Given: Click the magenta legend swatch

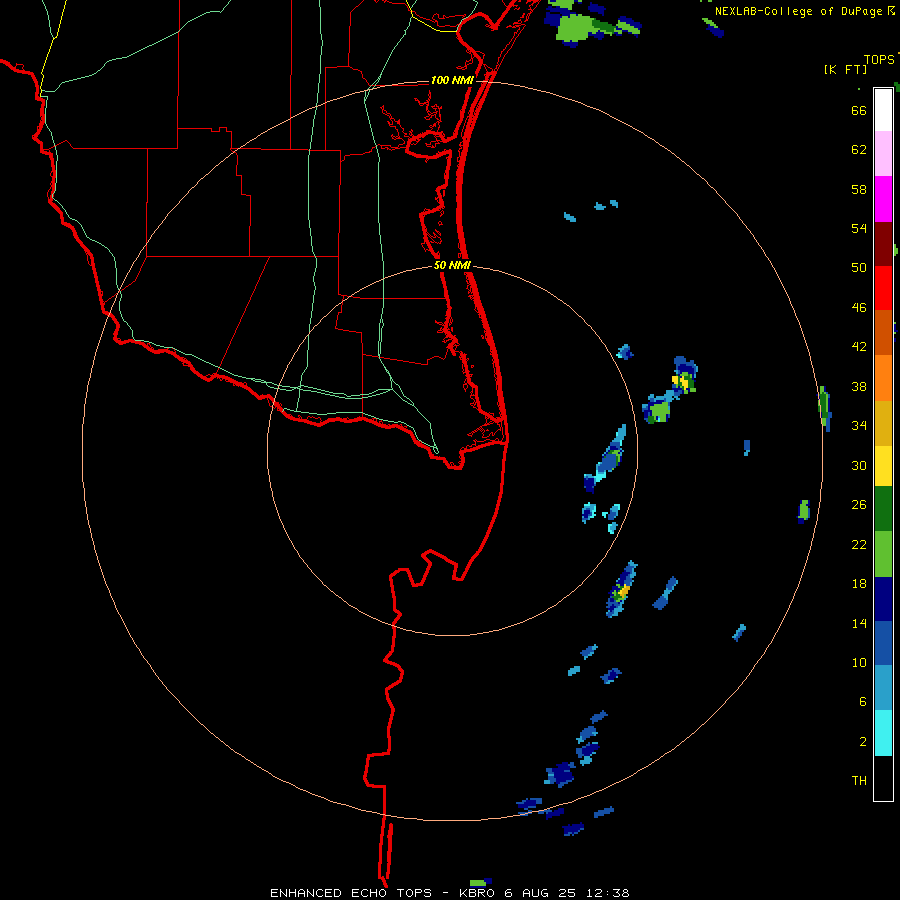Looking at the screenshot, I should [883, 199].
